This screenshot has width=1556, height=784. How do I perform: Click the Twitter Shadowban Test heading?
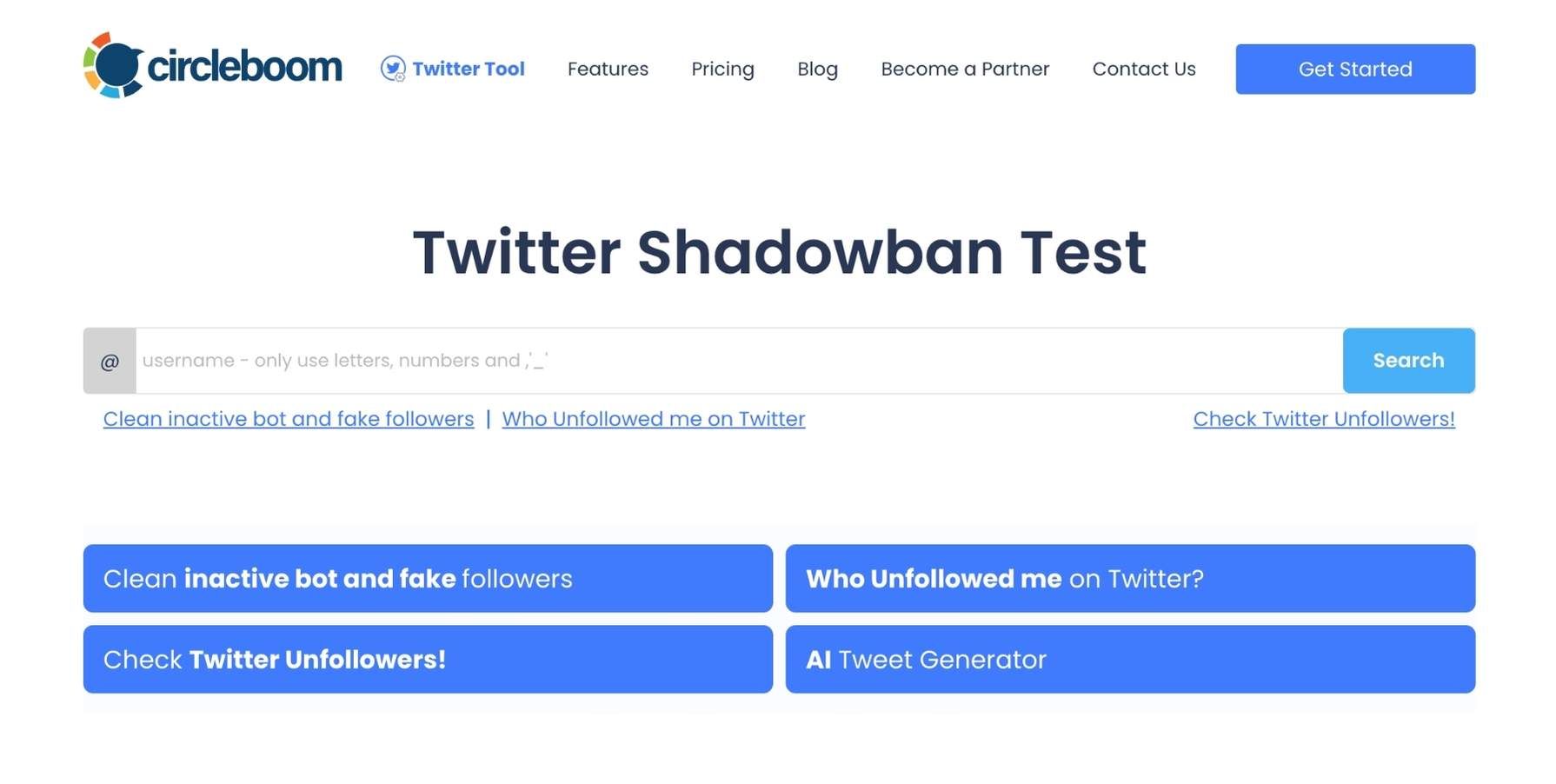pyautogui.click(x=779, y=252)
